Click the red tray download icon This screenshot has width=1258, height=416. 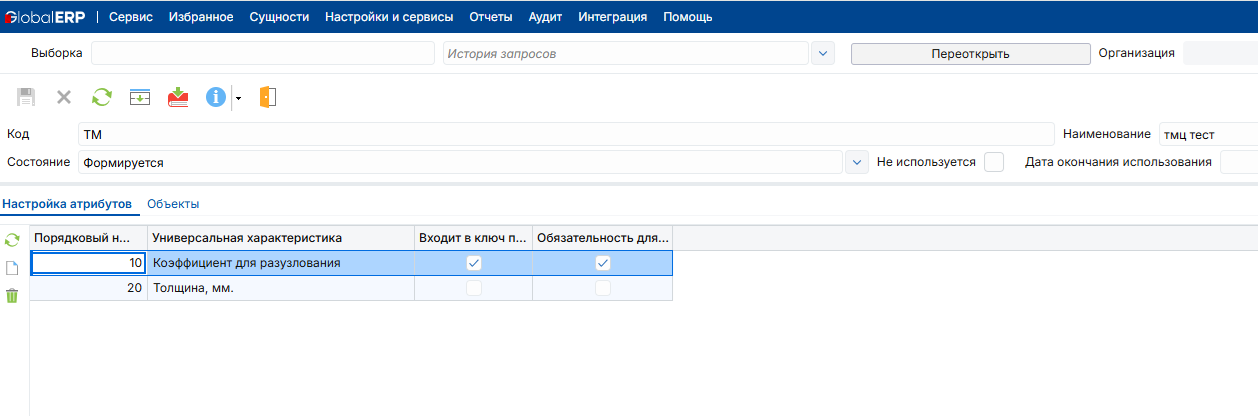[x=178, y=97]
